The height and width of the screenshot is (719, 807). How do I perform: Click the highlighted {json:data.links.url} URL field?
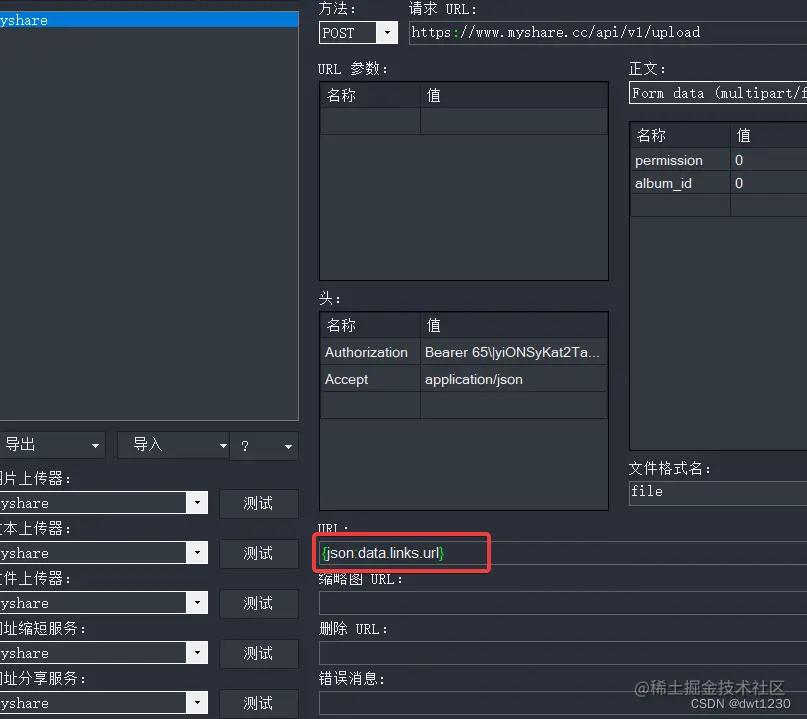pyautogui.click(x=400, y=552)
